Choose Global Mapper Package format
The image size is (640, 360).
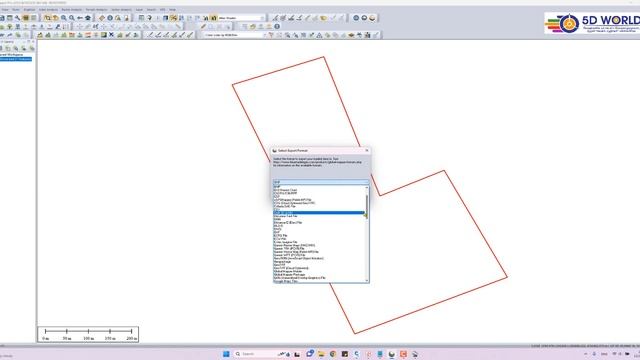coord(289,275)
